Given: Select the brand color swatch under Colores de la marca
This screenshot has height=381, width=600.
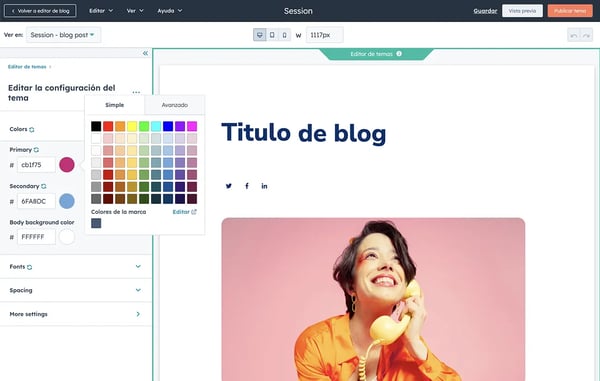Looking at the screenshot, I should click(x=96, y=223).
